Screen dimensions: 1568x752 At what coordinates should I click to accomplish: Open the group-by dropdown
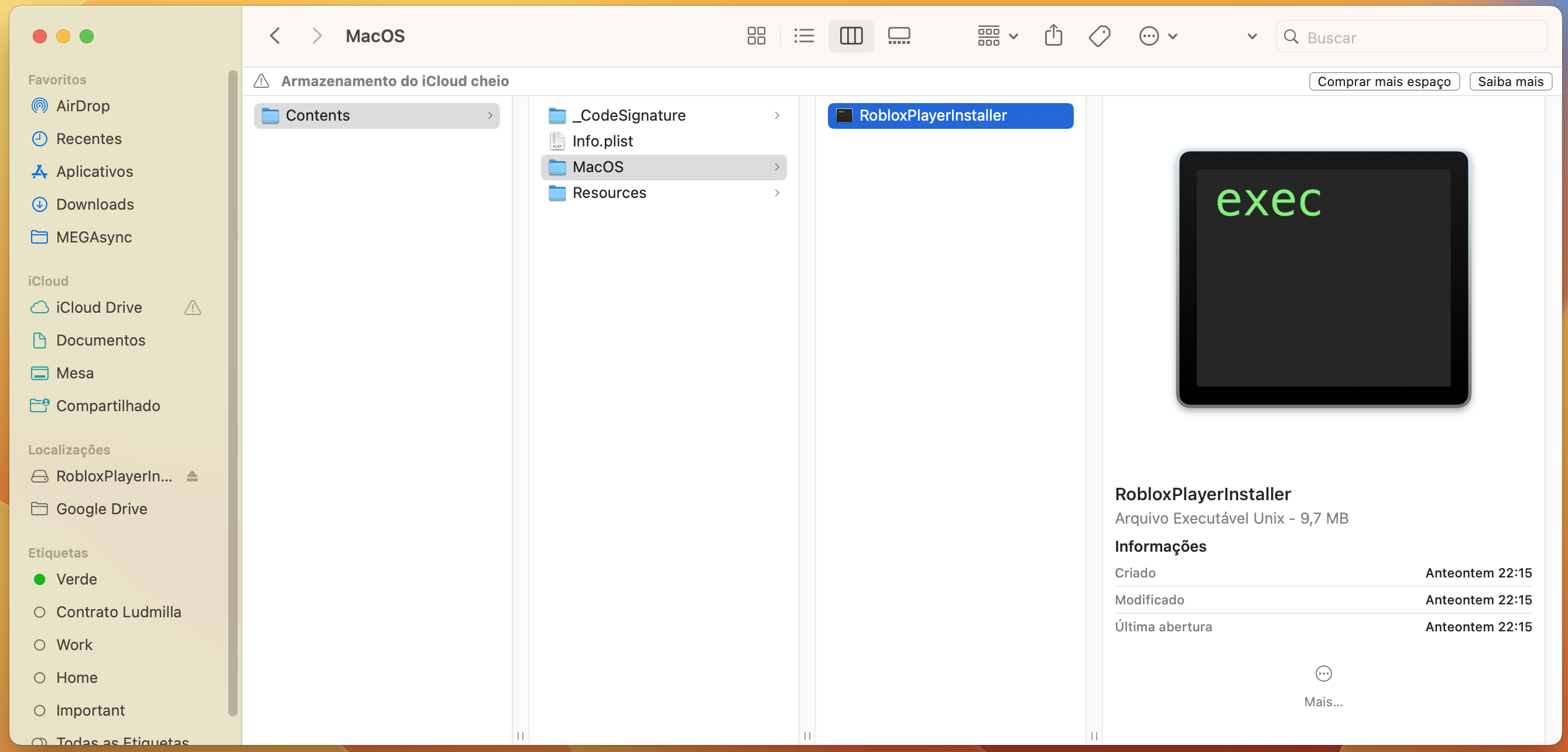pyautogui.click(x=997, y=36)
